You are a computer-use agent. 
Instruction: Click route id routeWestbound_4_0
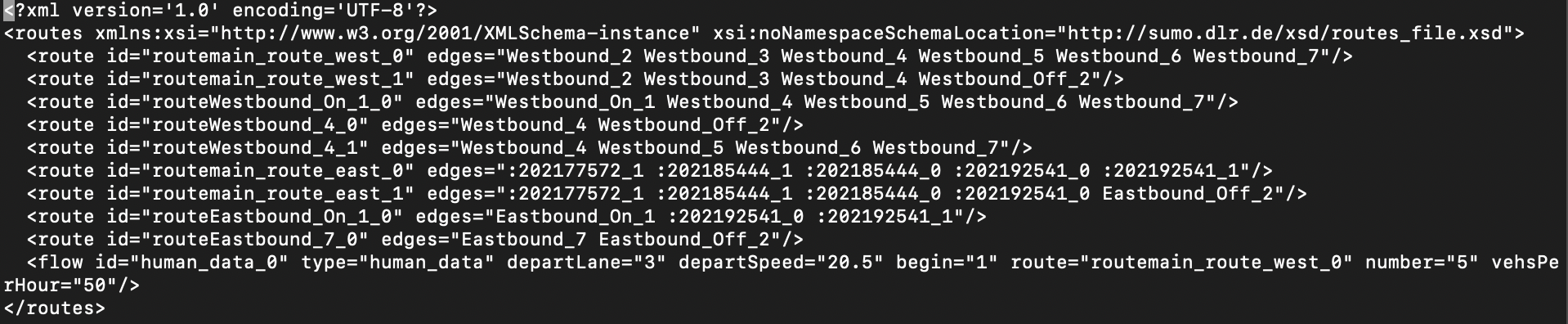tap(255, 125)
